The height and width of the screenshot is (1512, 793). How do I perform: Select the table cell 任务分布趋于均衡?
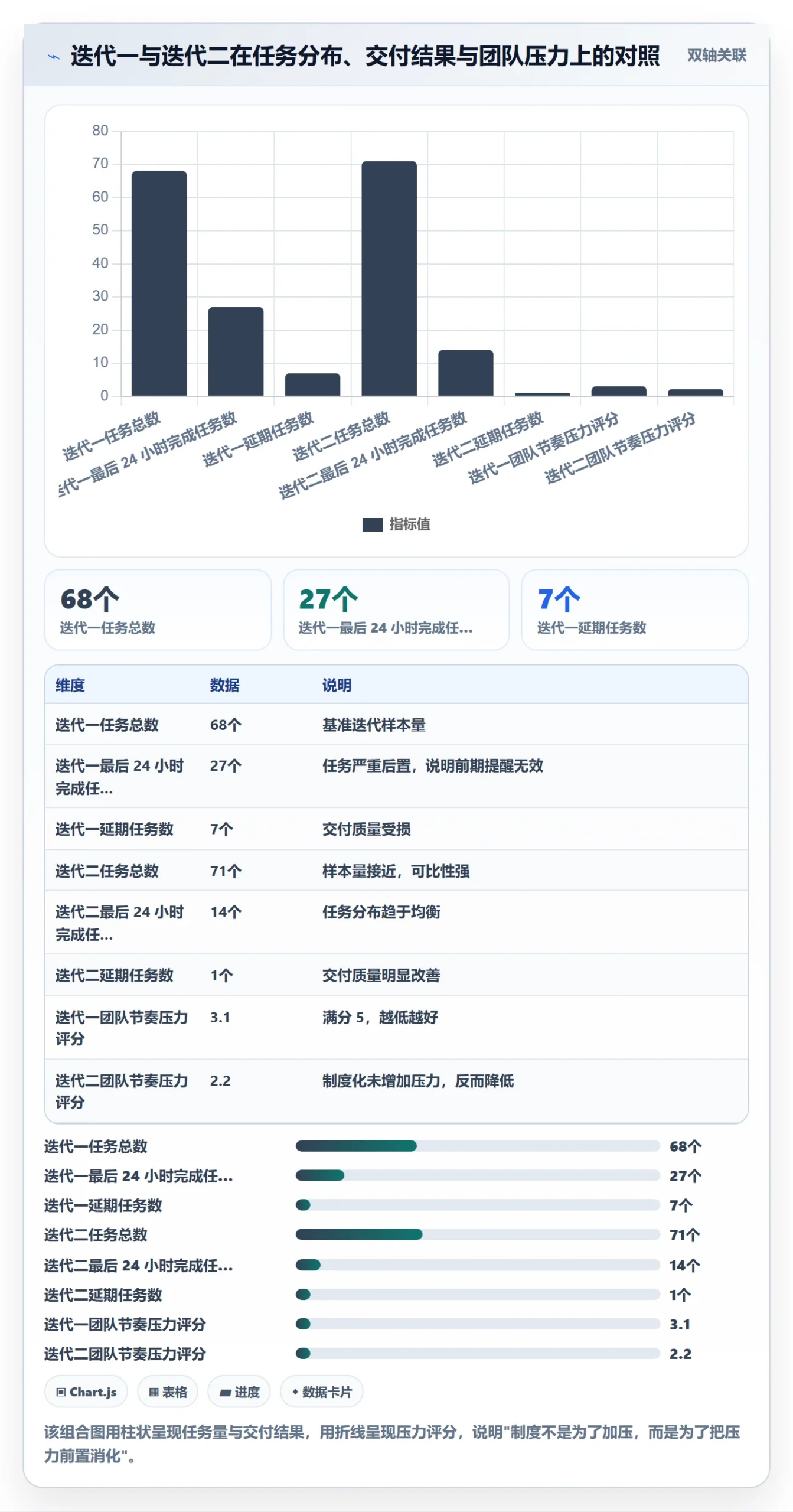tap(381, 912)
